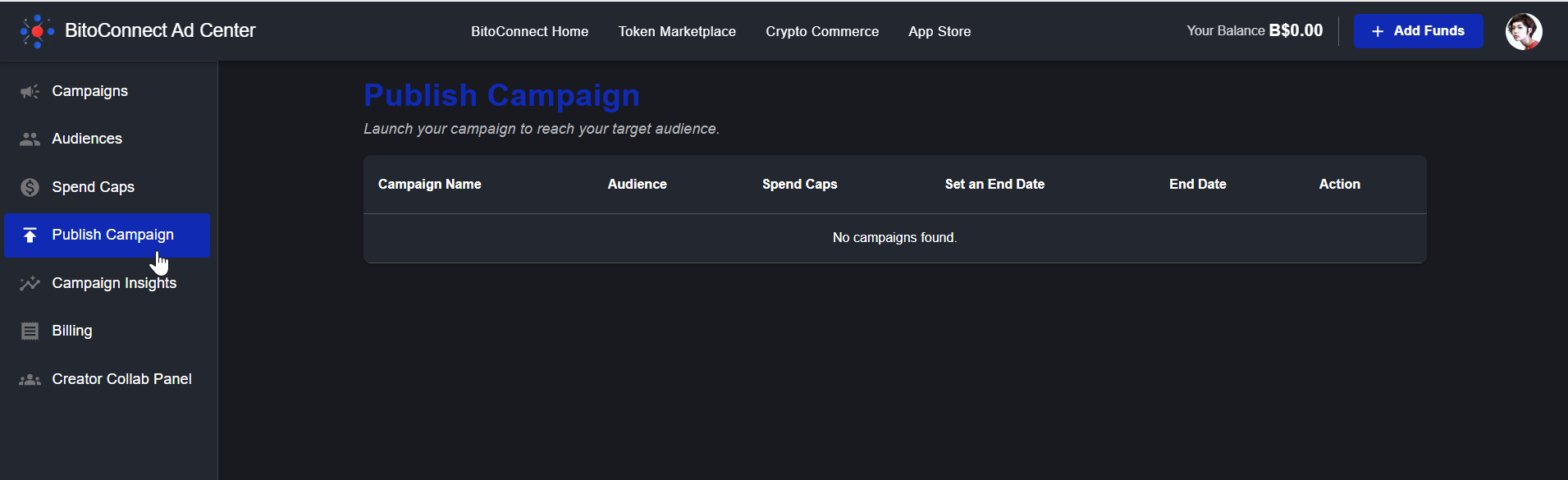The width and height of the screenshot is (1568, 480).
Task: Click the Spend Caps dollar icon
Action: [30, 187]
